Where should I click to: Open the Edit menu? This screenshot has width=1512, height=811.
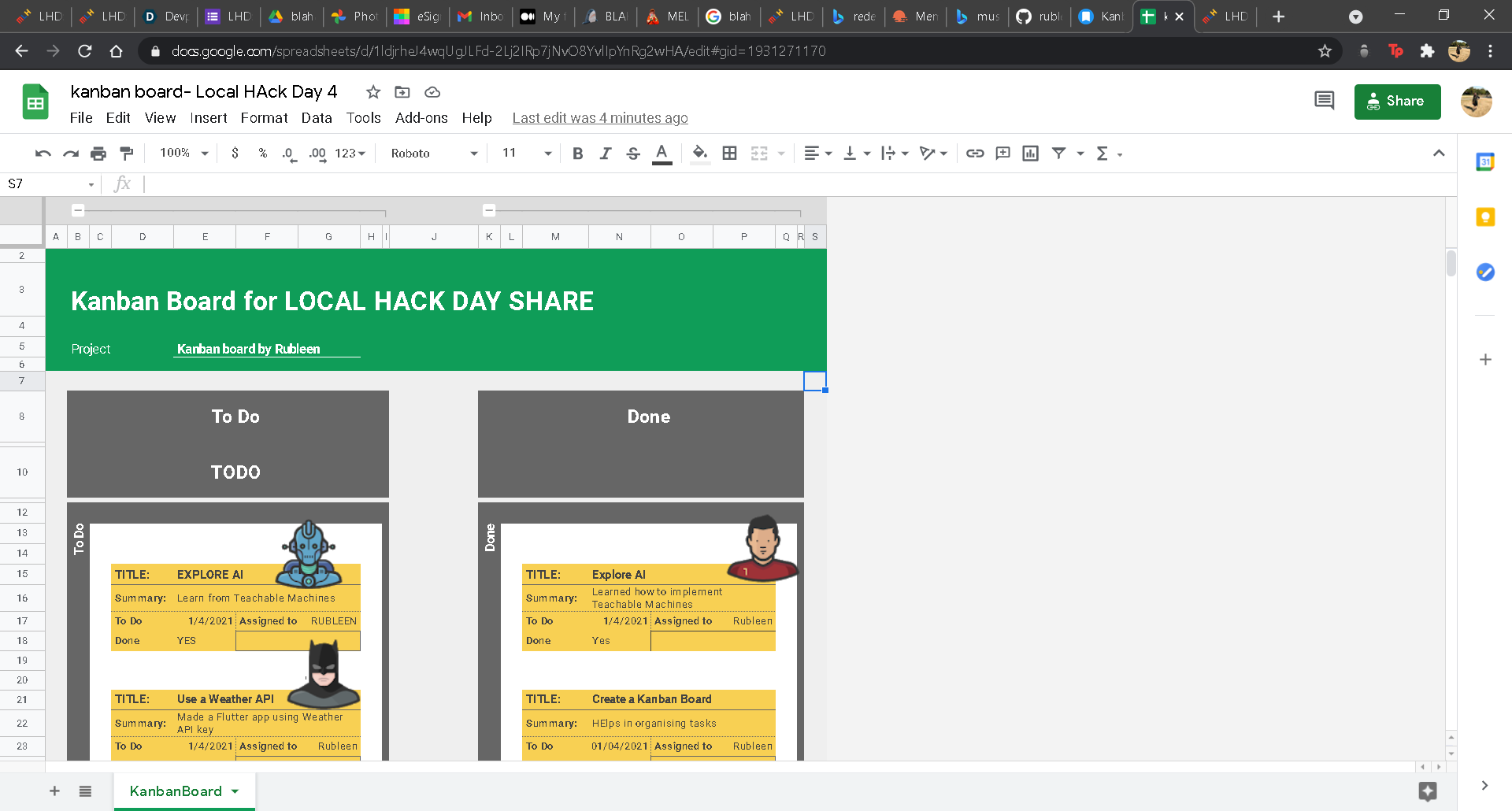[x=118, y=118]
